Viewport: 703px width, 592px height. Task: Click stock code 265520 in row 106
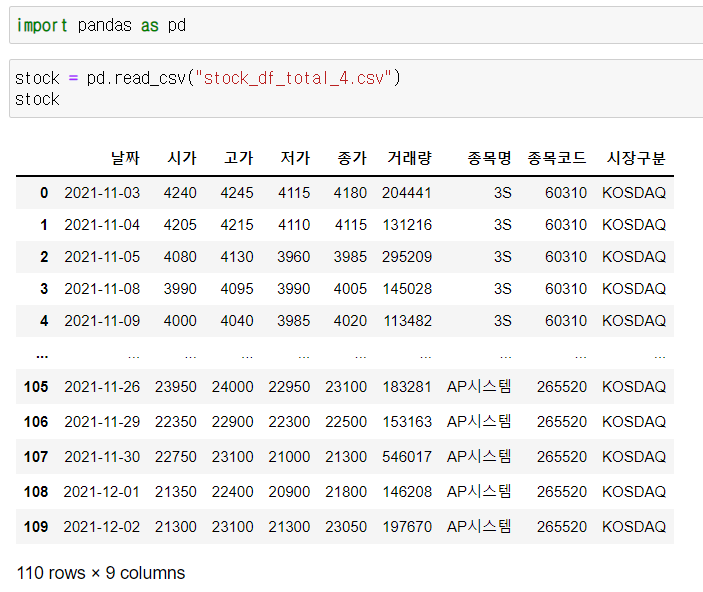(x=562, y=422)
